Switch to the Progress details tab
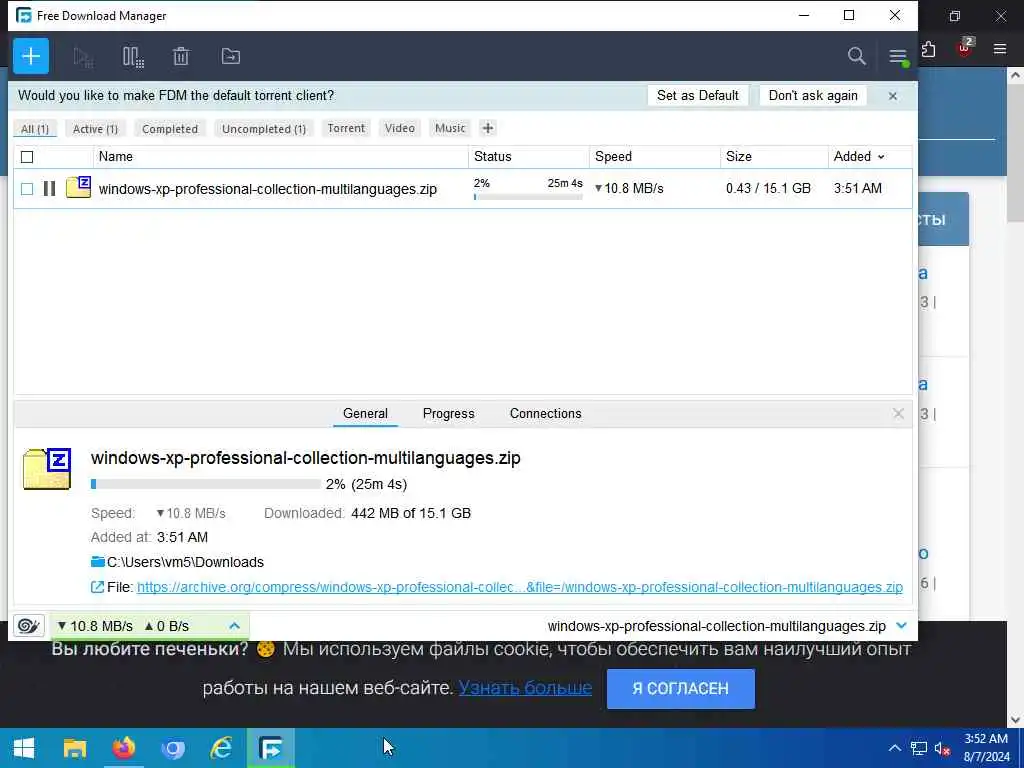 [449, 413]
